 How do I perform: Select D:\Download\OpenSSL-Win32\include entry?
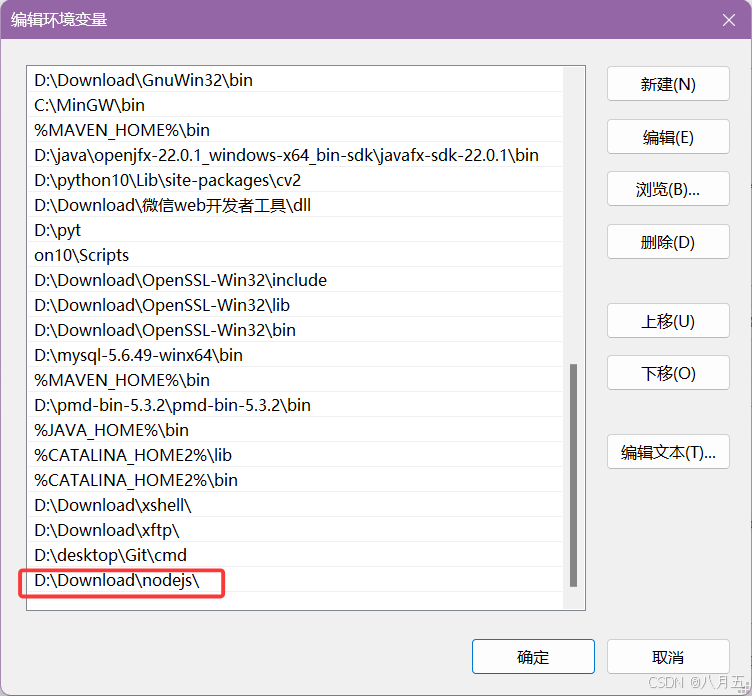point(295,280)
